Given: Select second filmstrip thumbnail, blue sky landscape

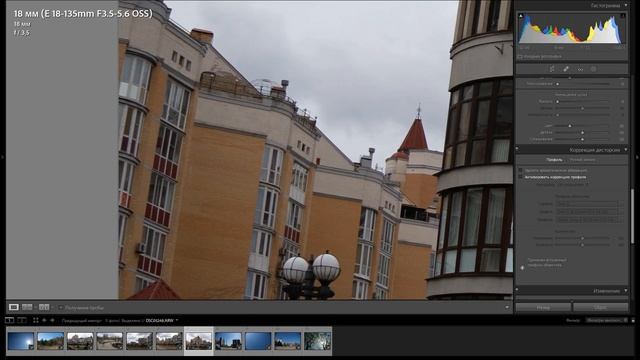Looking at the screenshot, I should pos(51,341).
